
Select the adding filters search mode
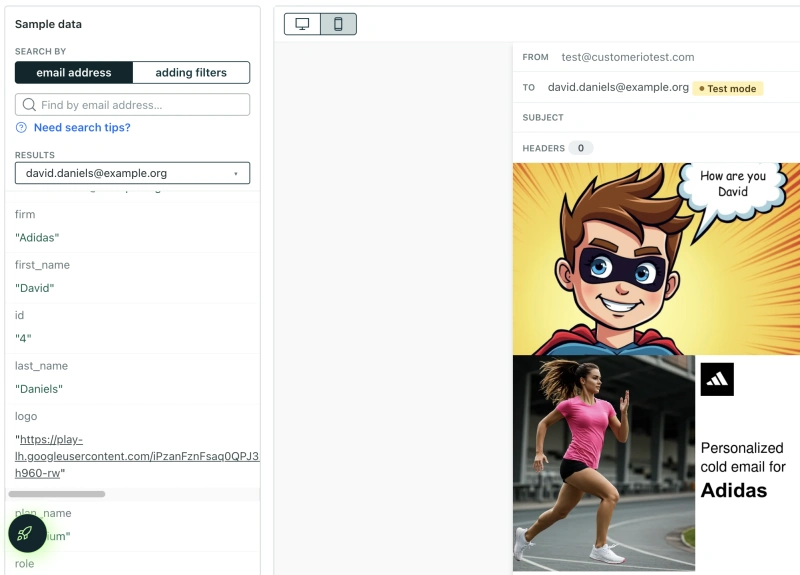191,72
